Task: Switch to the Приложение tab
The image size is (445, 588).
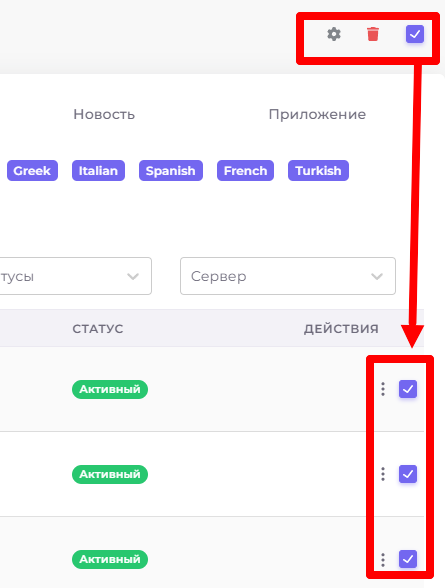Action: pyautogui.click(x=317, y=114)
